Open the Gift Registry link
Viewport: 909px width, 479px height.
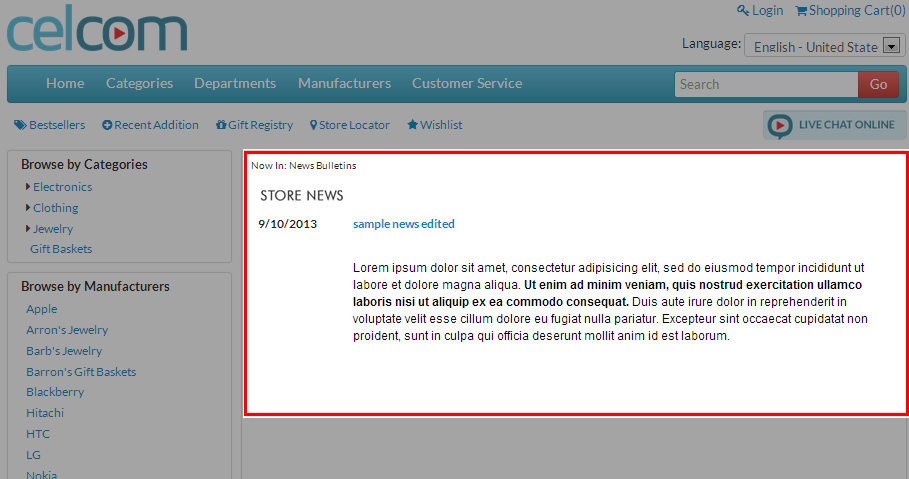click(x=260, y=125)
